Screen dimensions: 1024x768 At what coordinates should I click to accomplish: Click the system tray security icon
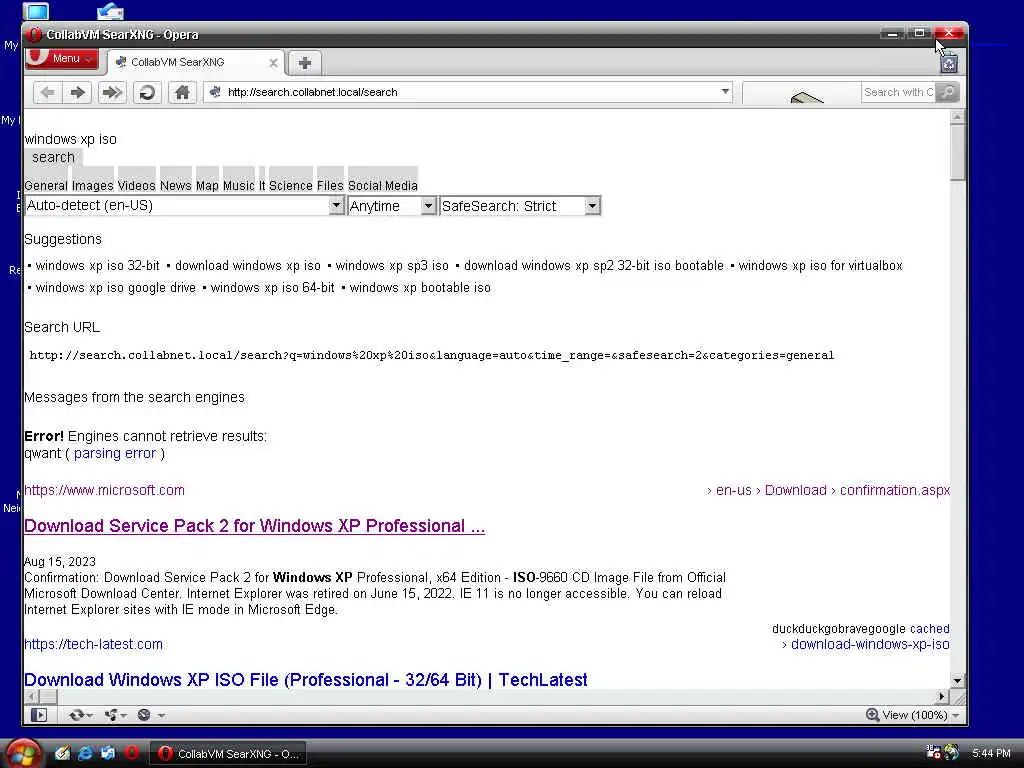[952, 753]
